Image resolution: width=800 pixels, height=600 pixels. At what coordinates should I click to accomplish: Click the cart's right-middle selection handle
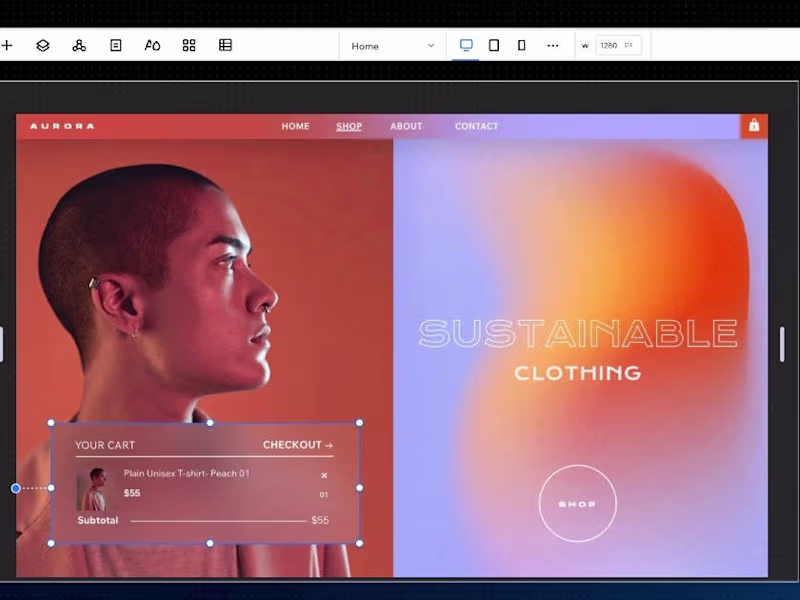tap(359, 488)
